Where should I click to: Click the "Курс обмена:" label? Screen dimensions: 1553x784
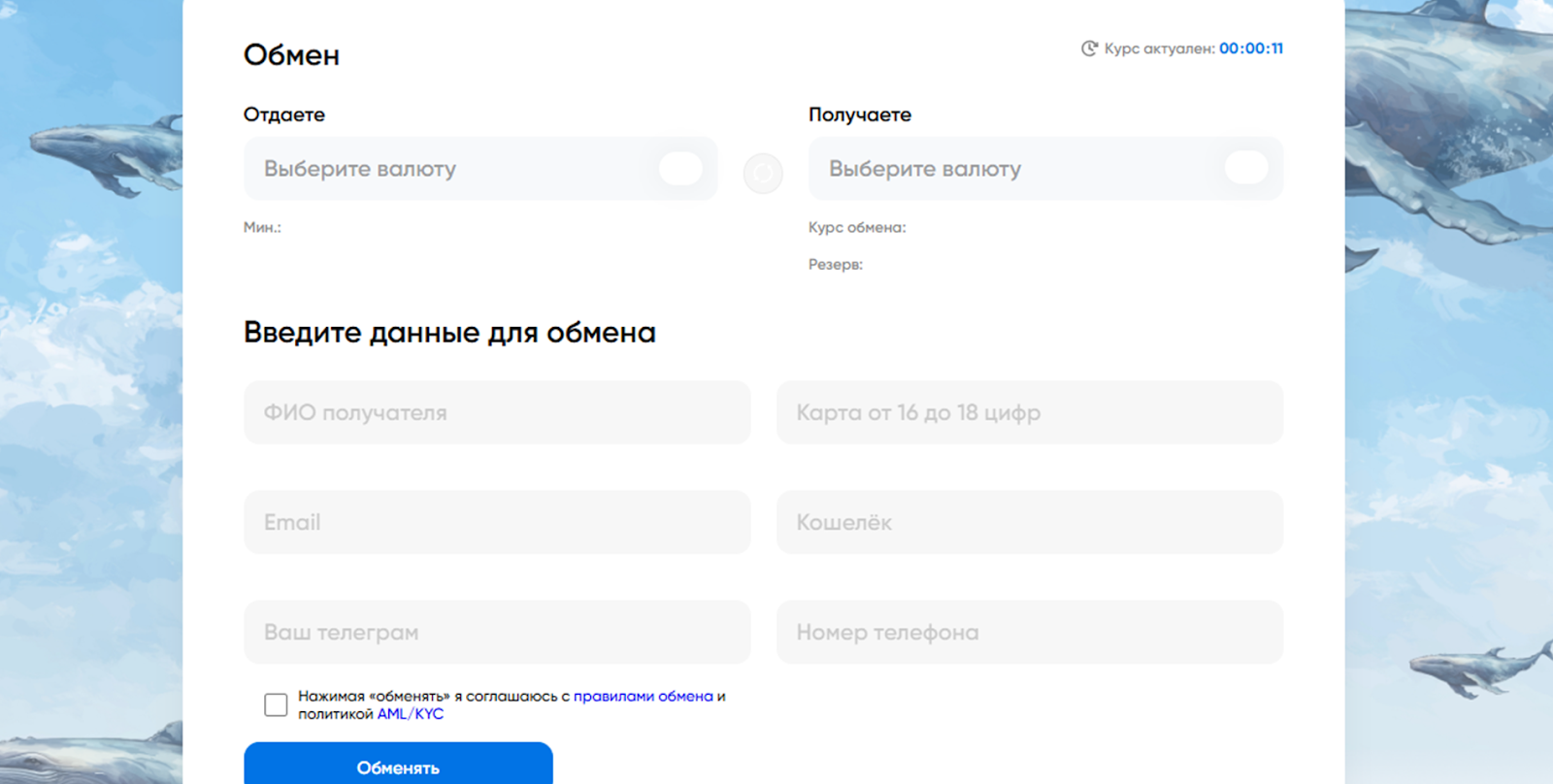(x=857, y=227)
